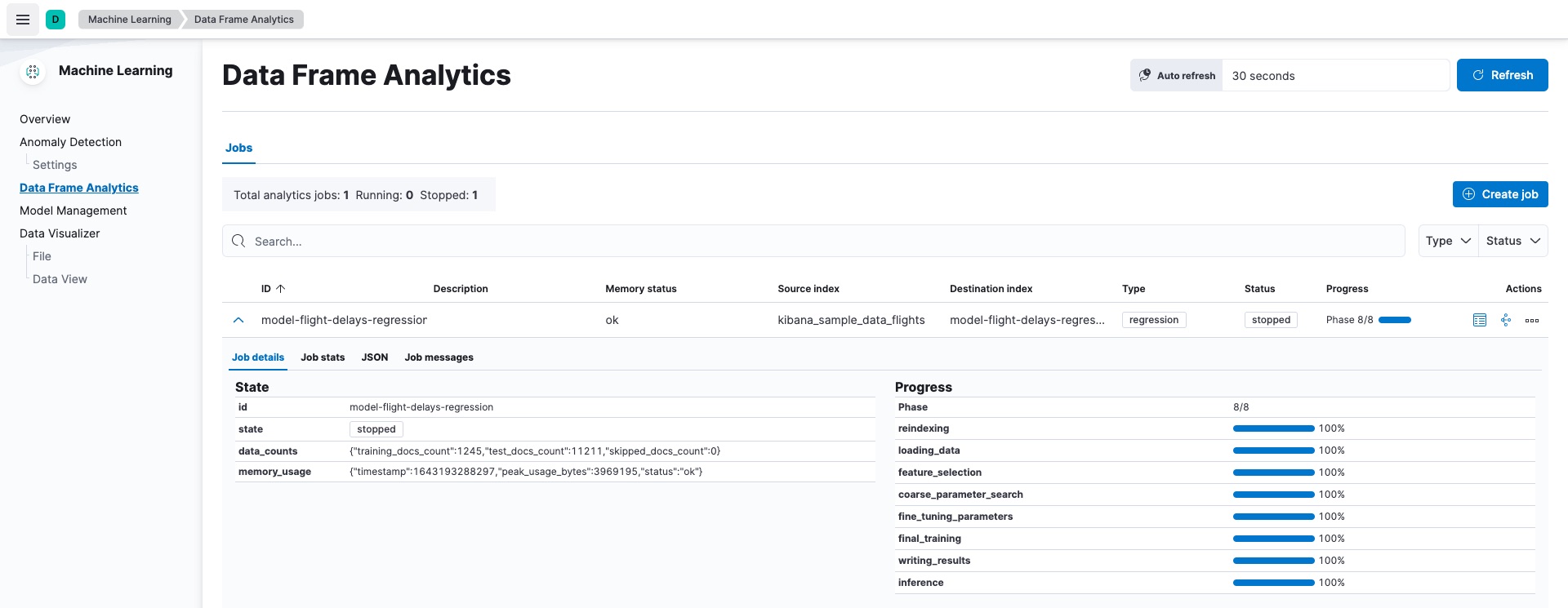1568x608 pixels.
Task: Open the JSON tab
Action: coord(375,357)
